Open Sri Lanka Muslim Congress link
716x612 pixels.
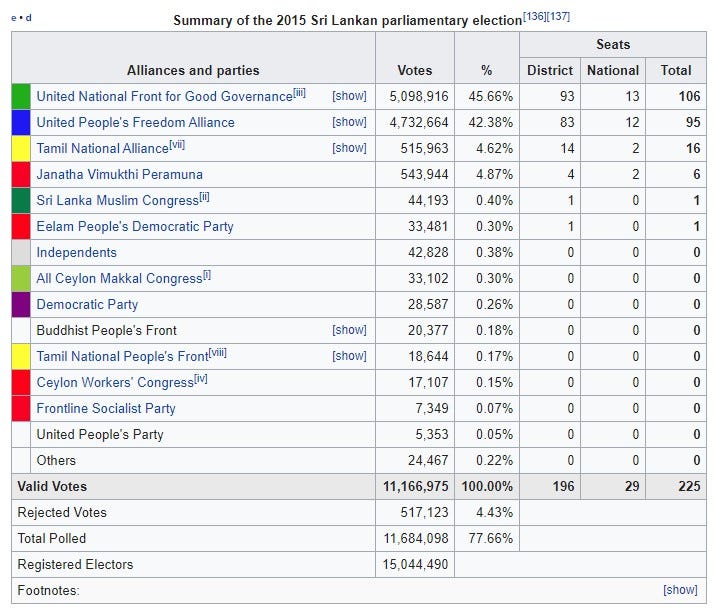point(118,200)
